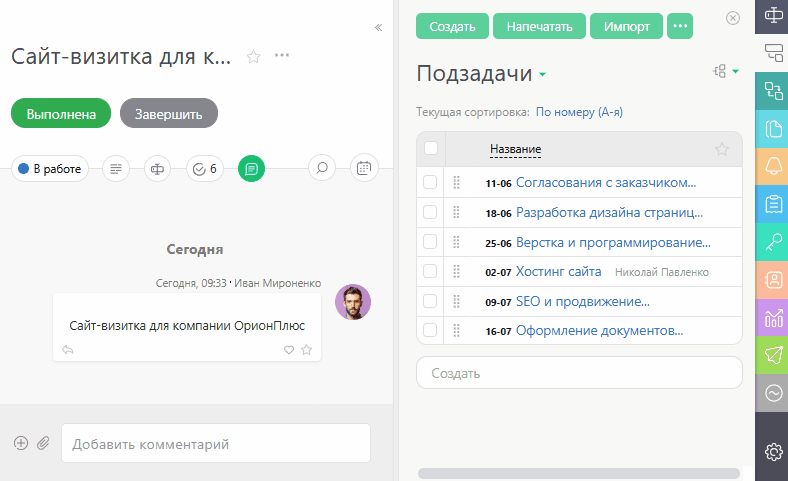Image resolution: width=788 pixels, height=481 pixels.
Task: Open the Оформление документов subtask link
Action: 600,331
